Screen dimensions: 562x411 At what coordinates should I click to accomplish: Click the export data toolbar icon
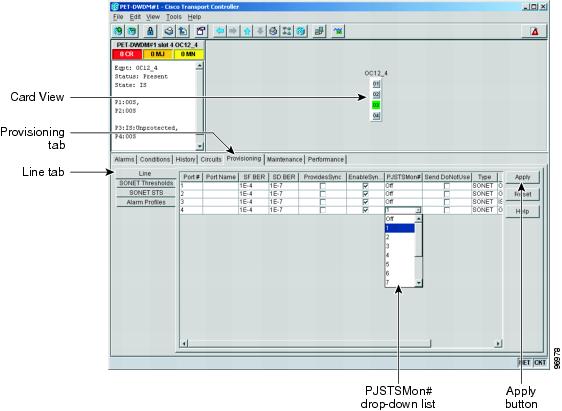[183, 32]
